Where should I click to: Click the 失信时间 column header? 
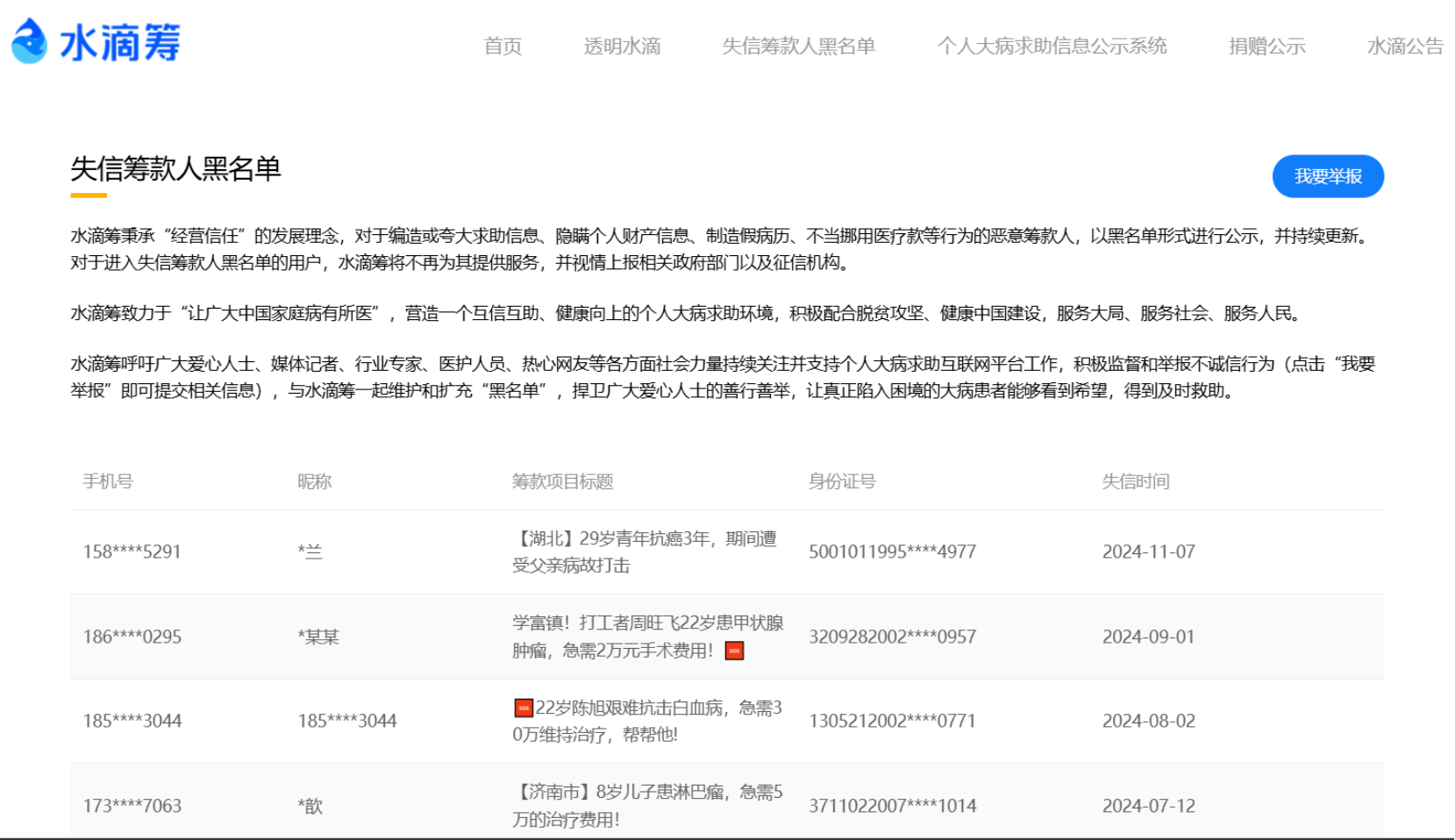click(x=1136, y=481)
